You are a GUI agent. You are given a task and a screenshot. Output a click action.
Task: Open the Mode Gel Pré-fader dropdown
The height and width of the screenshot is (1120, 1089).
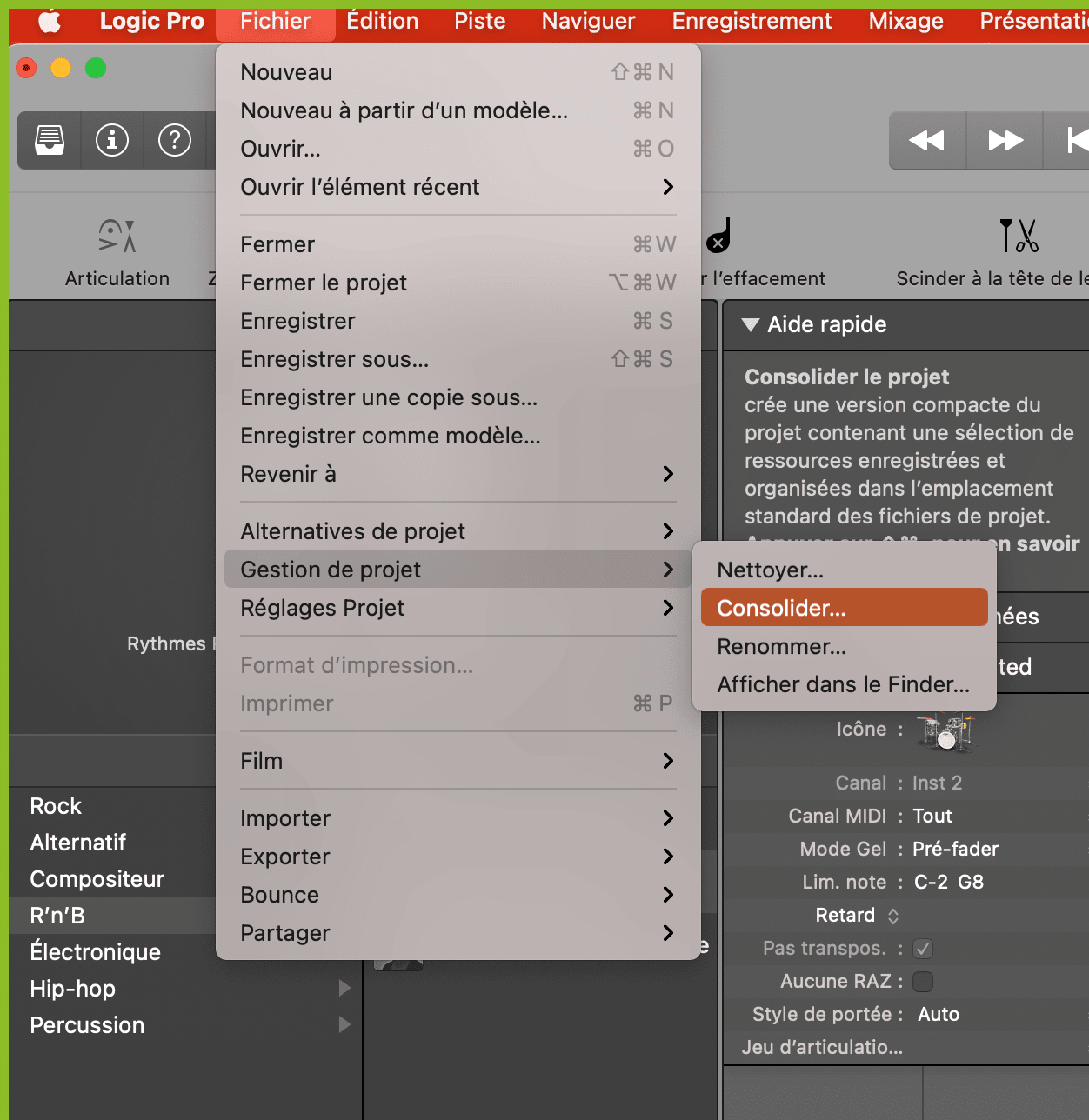pos(955,849)
